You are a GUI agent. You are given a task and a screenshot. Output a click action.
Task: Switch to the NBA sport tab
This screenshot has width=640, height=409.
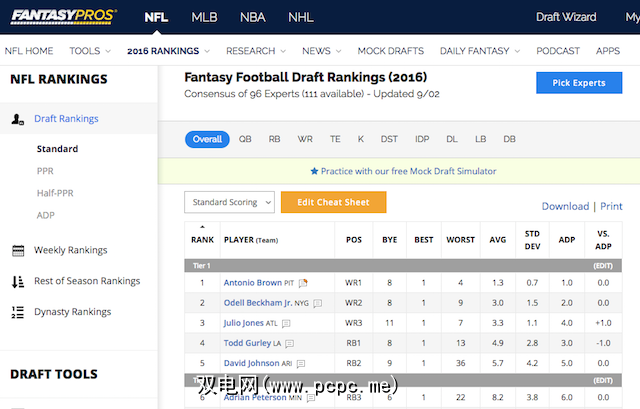click(253, 17)
